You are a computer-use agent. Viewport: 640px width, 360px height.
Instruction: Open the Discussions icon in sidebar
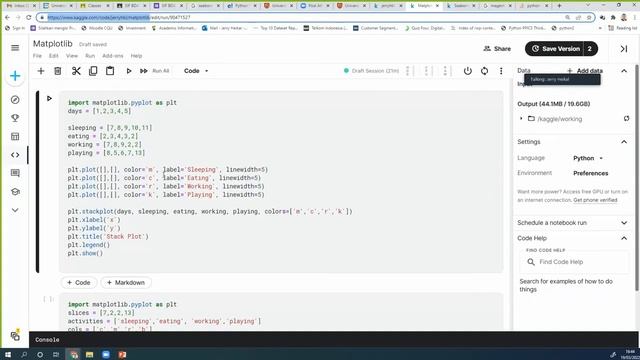[x=15, y=173]
